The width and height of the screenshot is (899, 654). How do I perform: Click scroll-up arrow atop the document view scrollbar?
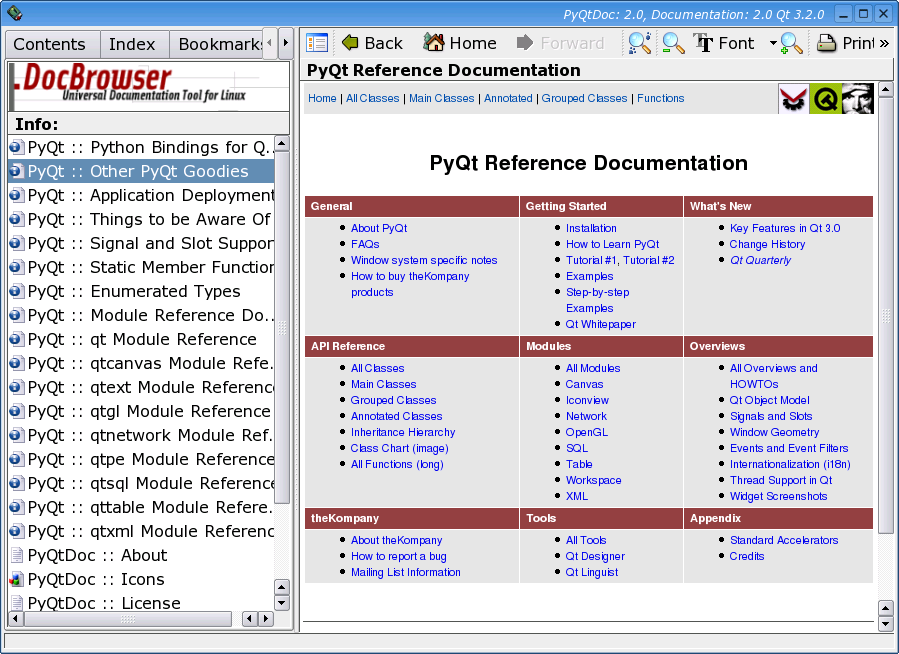coord(885,89)
